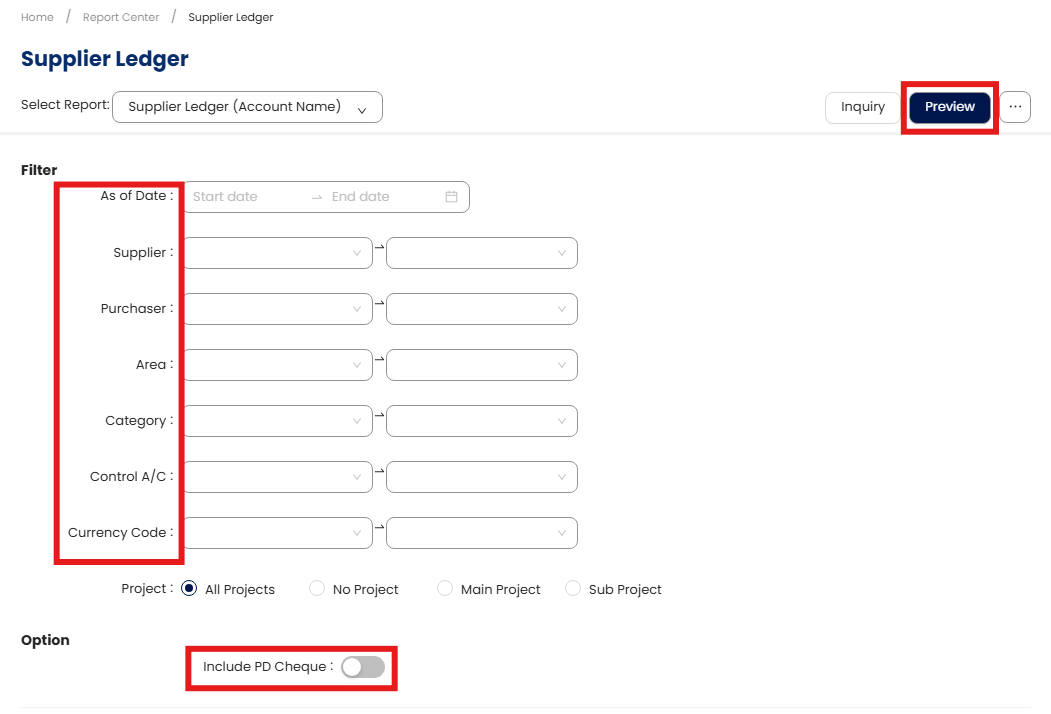
Task: Go to Home breadcrumb link
Action: pos(37,17)
